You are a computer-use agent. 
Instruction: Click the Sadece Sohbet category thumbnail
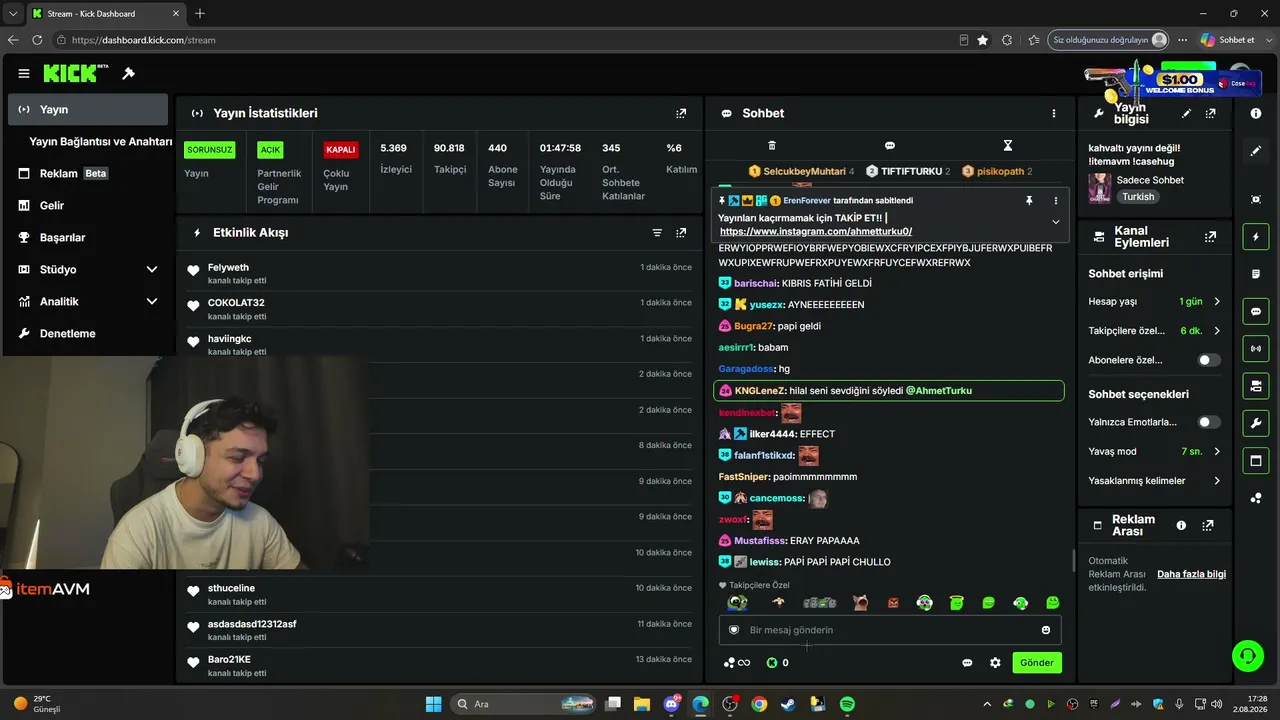pyautogui.click(x=1100, y=188)
